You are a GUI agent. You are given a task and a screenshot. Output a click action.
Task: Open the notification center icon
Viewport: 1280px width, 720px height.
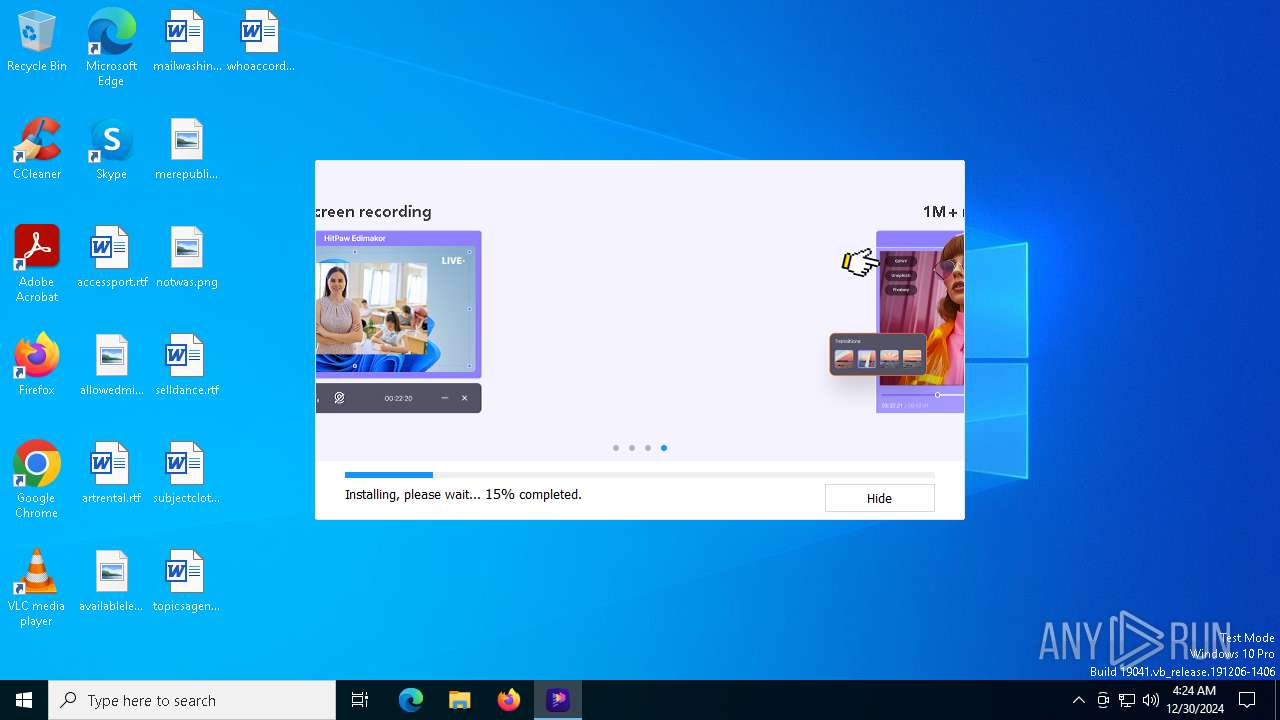click(1248, 700)
